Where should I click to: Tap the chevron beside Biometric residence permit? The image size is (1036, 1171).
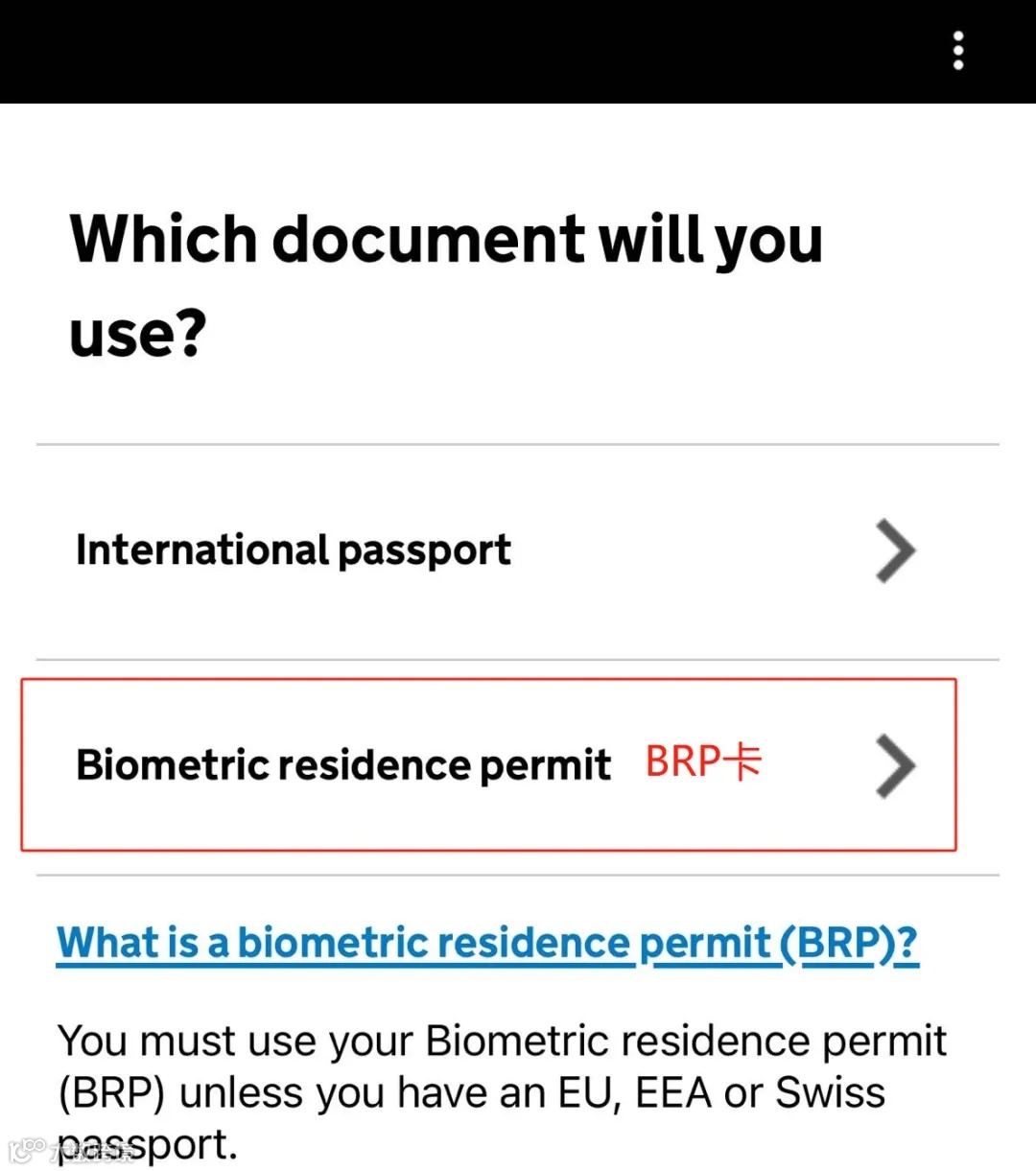tap(896, 766)
